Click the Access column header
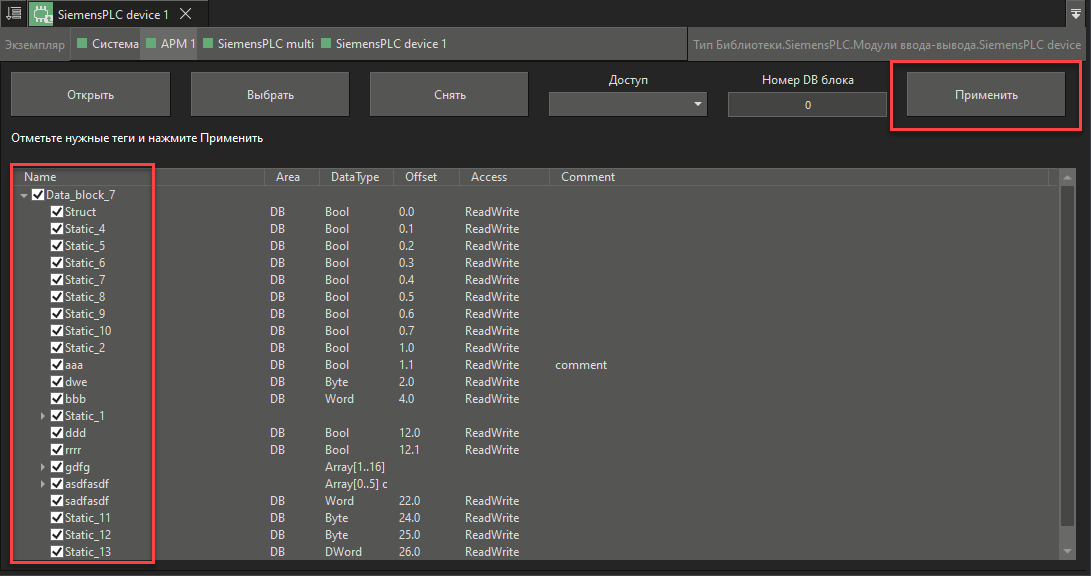Image resolution: width=1091 pixels, height=576 pixels. pos(504,177)
